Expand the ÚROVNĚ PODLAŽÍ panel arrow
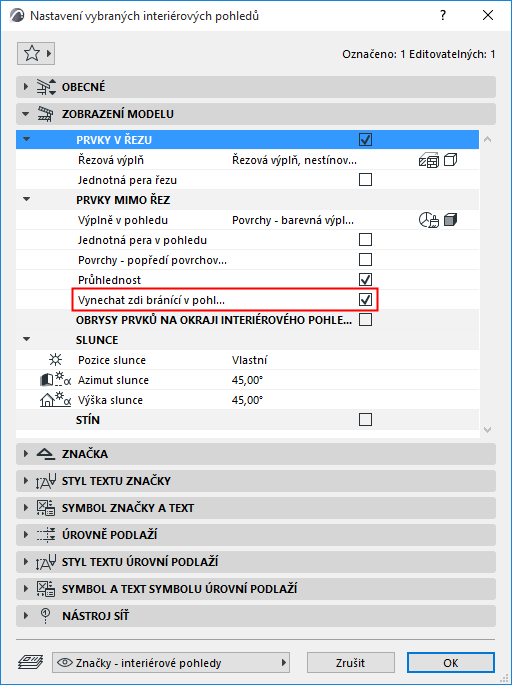The height and width of the screenshot is (685, 512). [x=25, y=535]
